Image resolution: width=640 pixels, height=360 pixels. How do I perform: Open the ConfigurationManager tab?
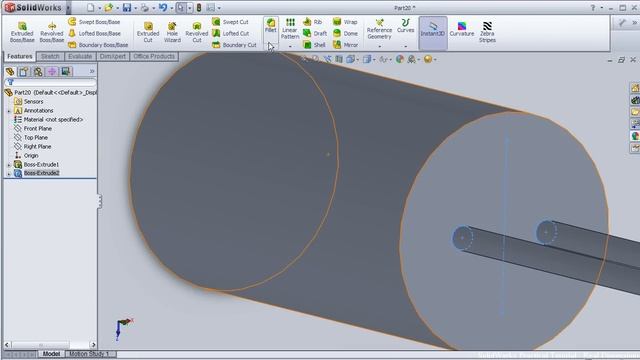coord(38,72)
